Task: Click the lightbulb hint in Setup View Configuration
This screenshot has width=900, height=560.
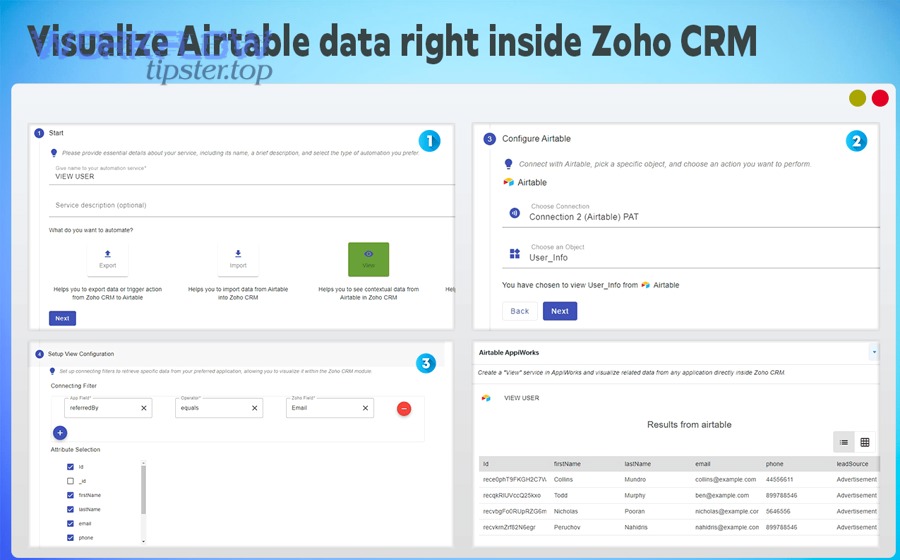Action: click(52, 371)
